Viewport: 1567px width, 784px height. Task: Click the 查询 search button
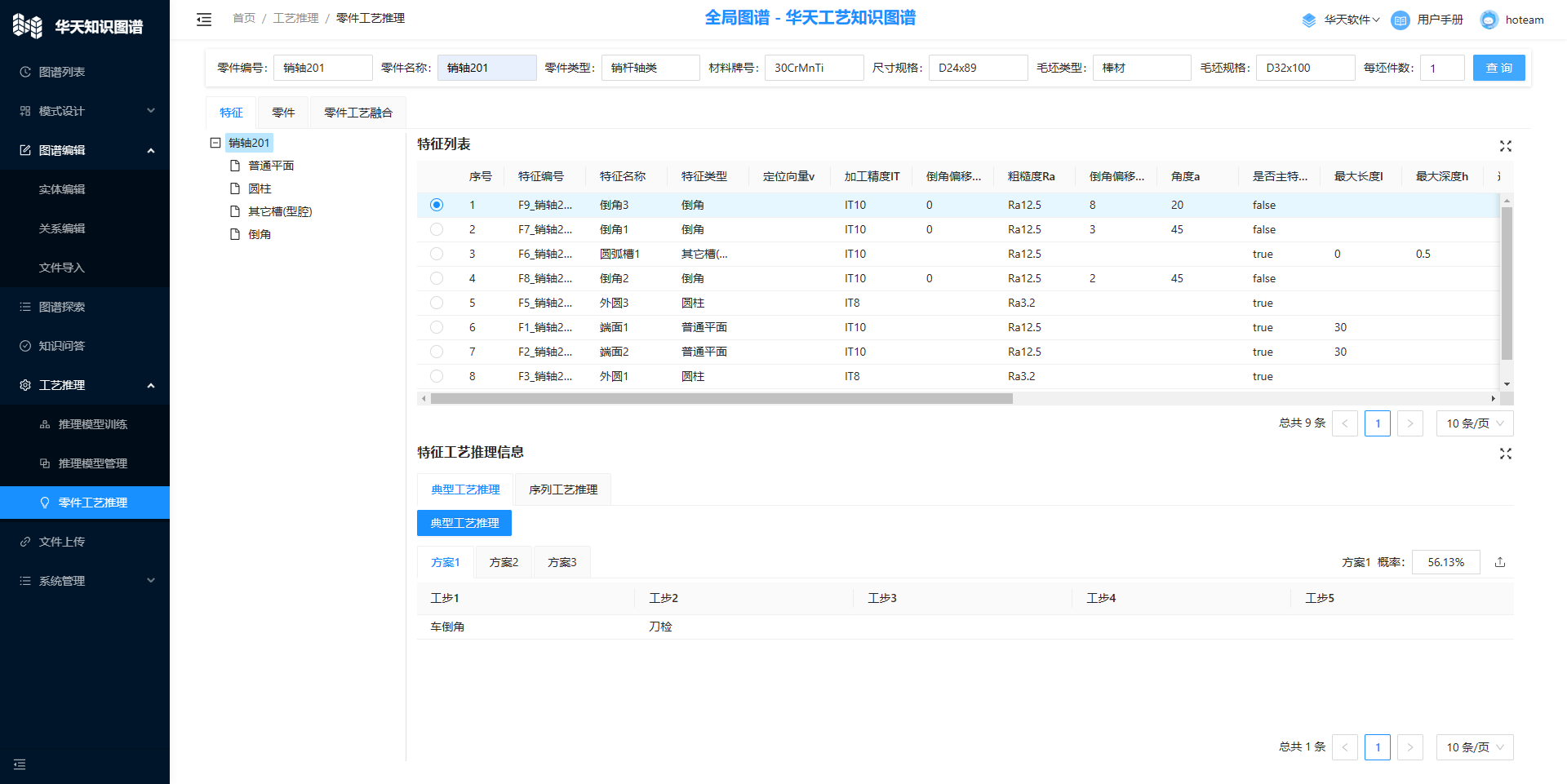click(1498, 68)
